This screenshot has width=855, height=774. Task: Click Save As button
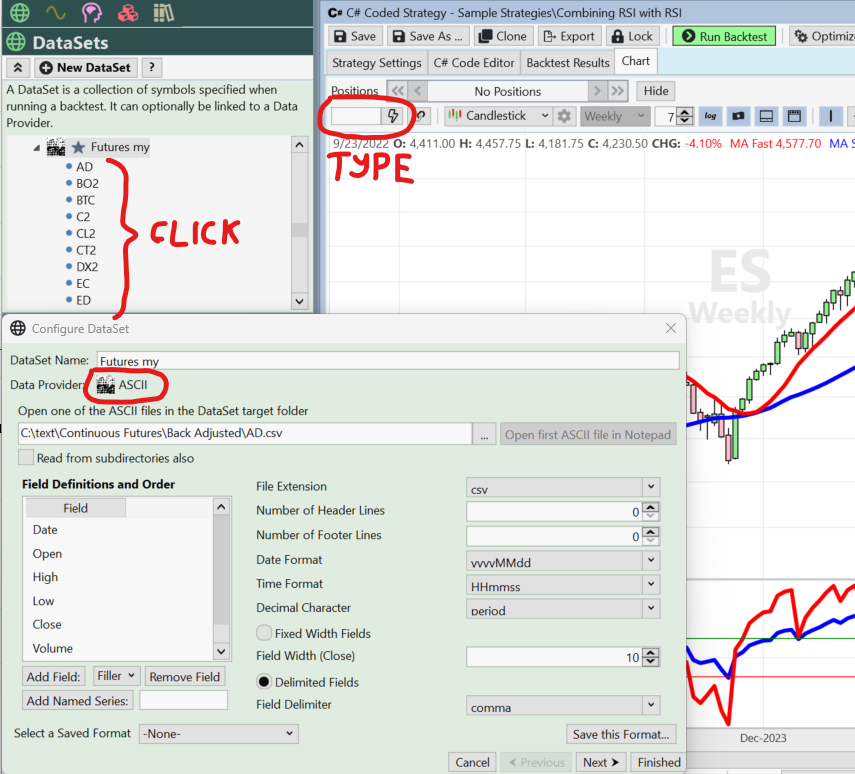[428, 37]
